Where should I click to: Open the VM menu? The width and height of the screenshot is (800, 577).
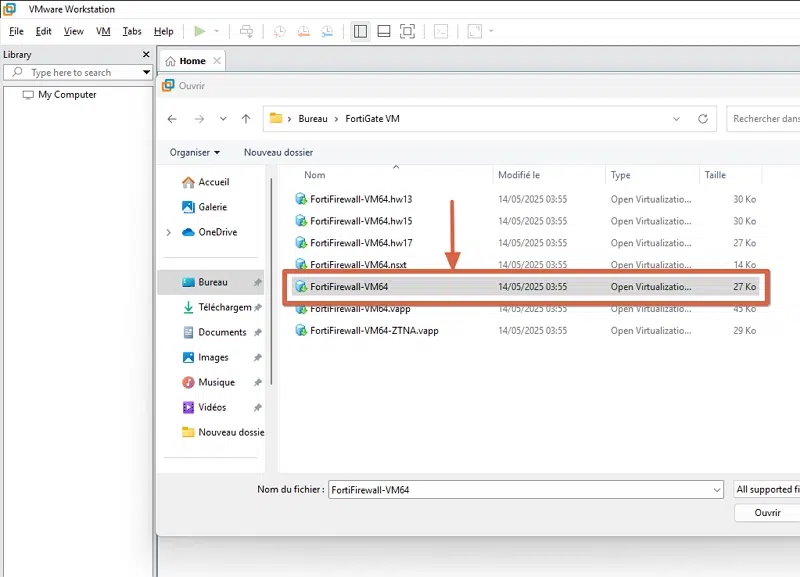pos(103,32)
